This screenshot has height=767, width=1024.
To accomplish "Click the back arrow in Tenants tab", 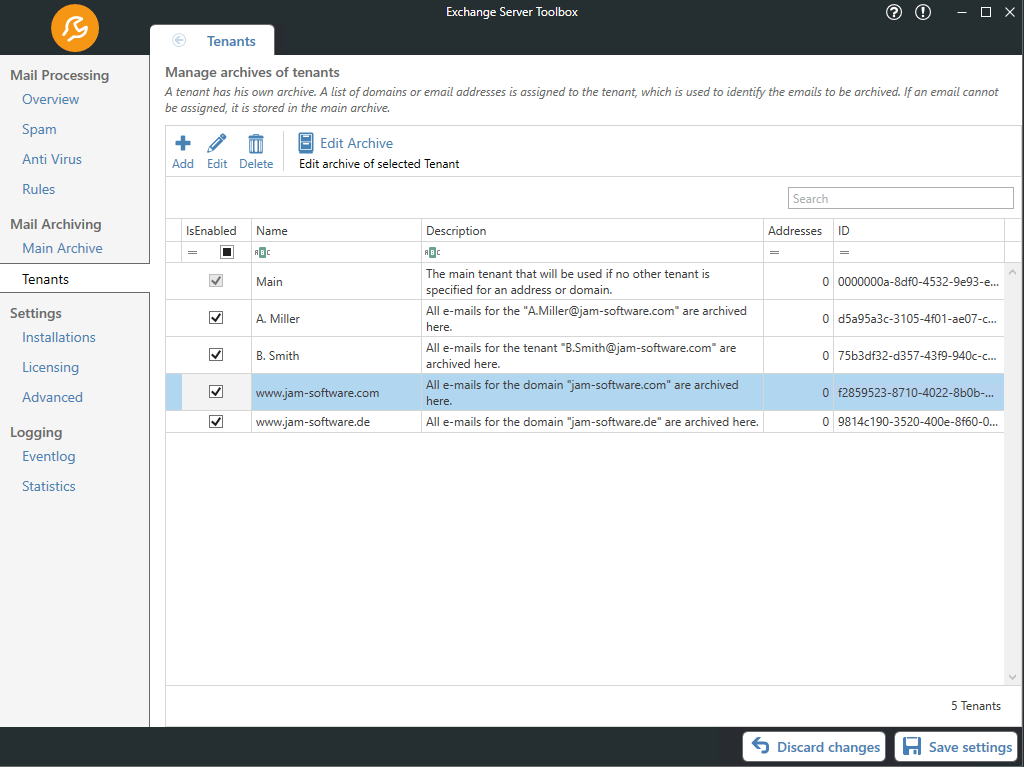I will pyautogui.click(x=179, y=41).
